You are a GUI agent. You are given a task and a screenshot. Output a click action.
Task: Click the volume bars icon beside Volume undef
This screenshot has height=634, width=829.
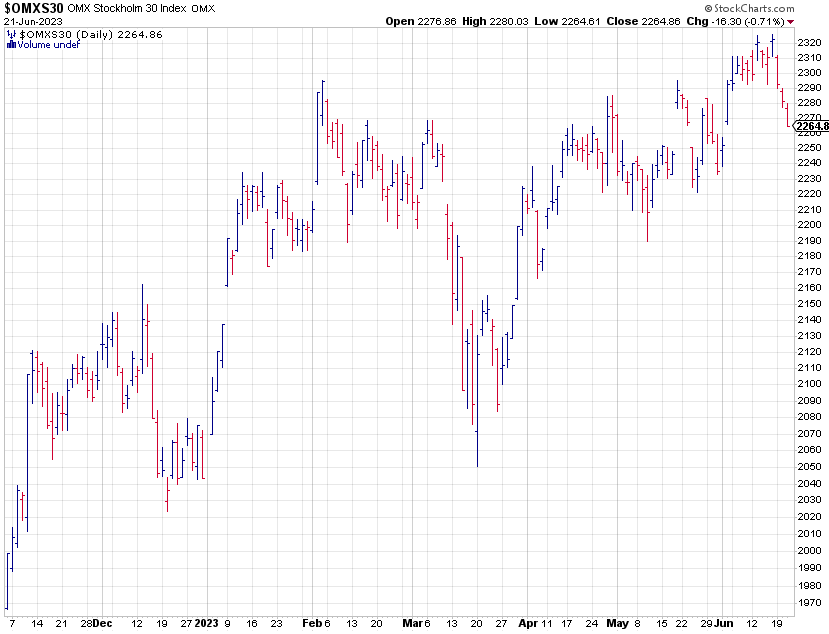[x=11, y=45]
